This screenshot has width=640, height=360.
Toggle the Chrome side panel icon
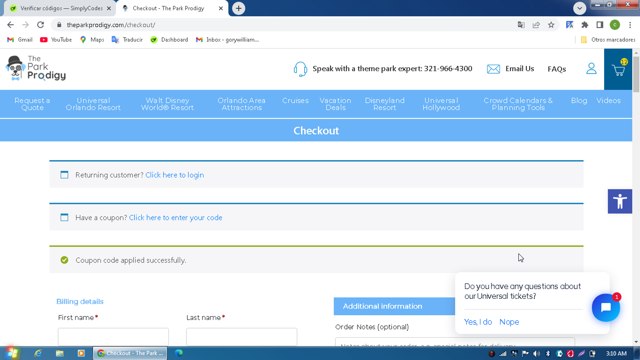tap(600, 25)
